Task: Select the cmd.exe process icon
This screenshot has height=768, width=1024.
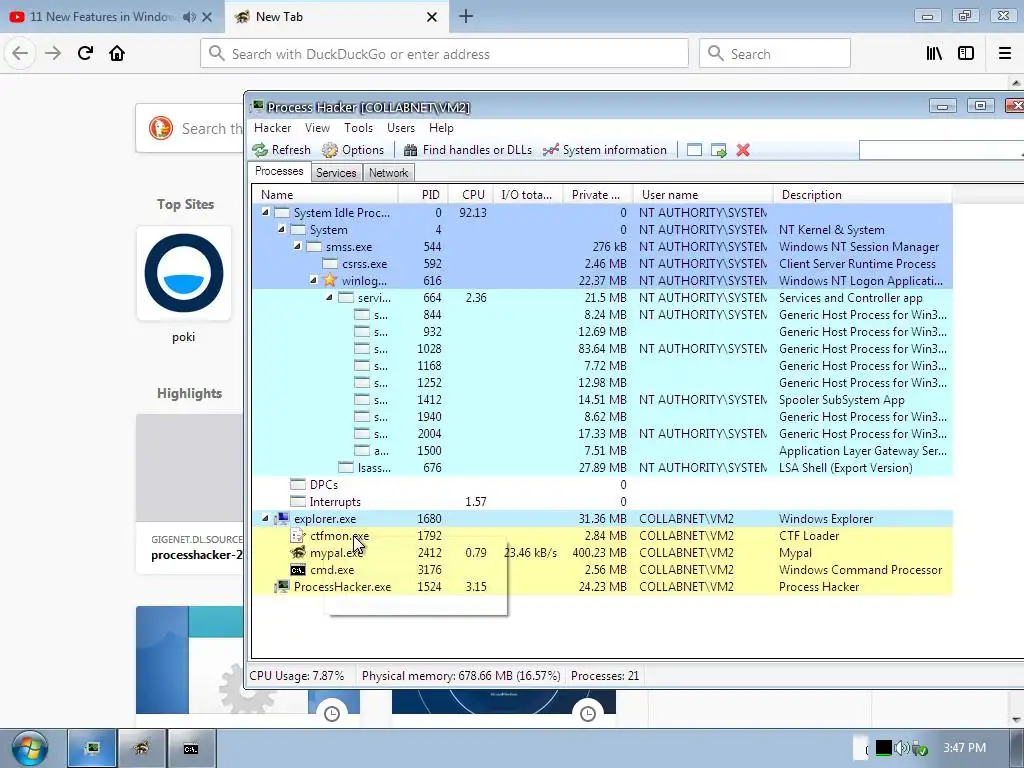Action: point(298,569)
